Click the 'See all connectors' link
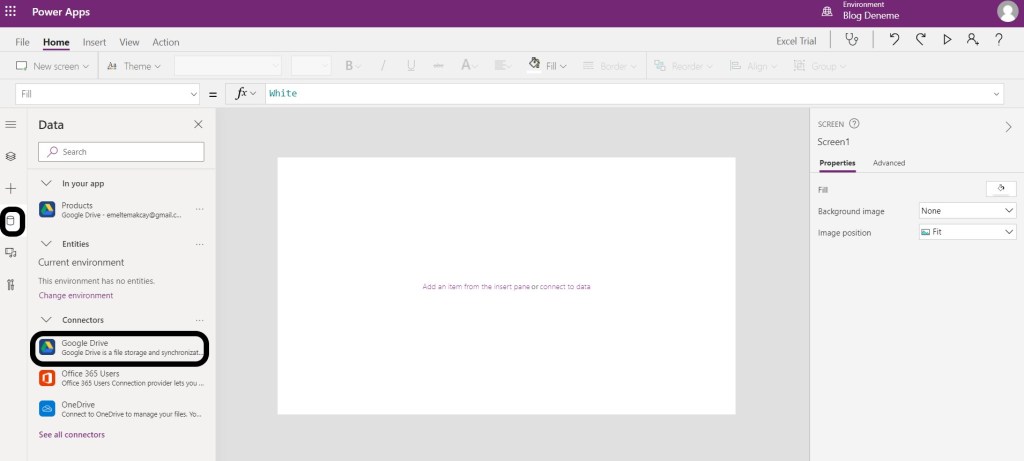 [71, 435]
